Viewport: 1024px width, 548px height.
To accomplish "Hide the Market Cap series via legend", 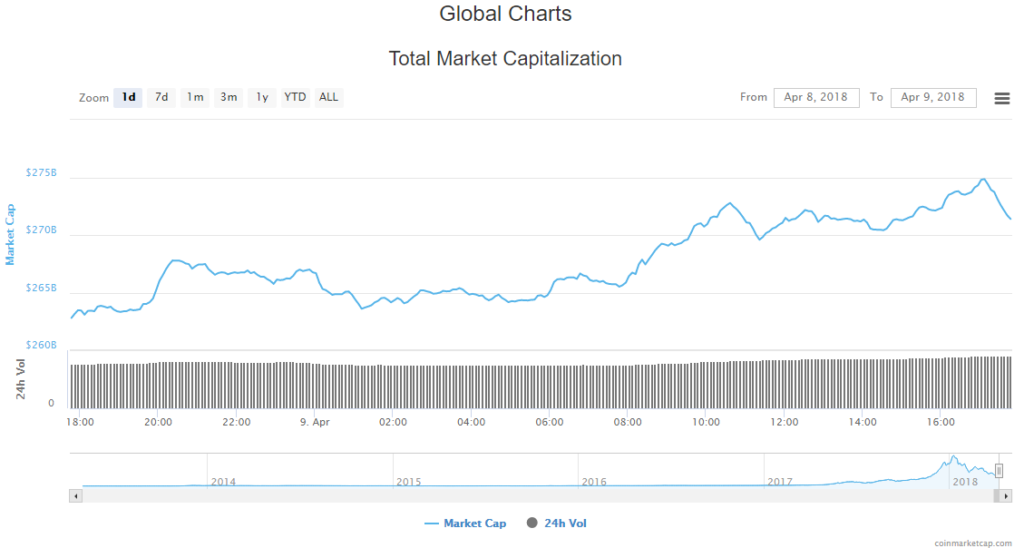I will (x=465, y=523).
